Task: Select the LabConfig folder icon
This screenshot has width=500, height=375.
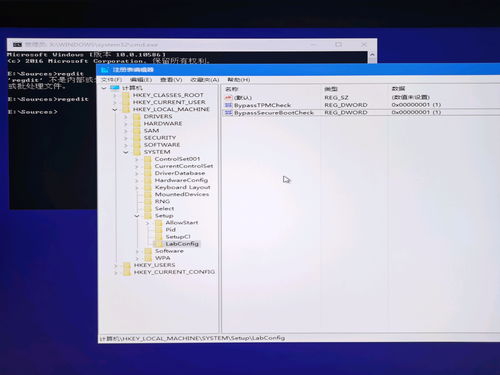Action: tap(159, 244)
